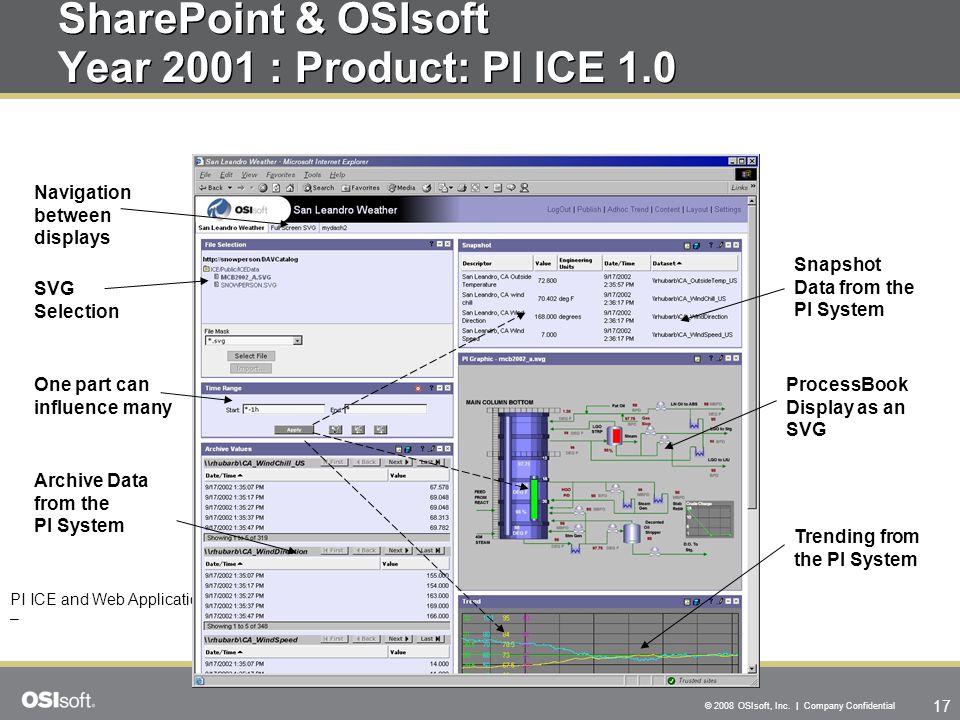Open the IE Media toolbar button

[402, 188]
